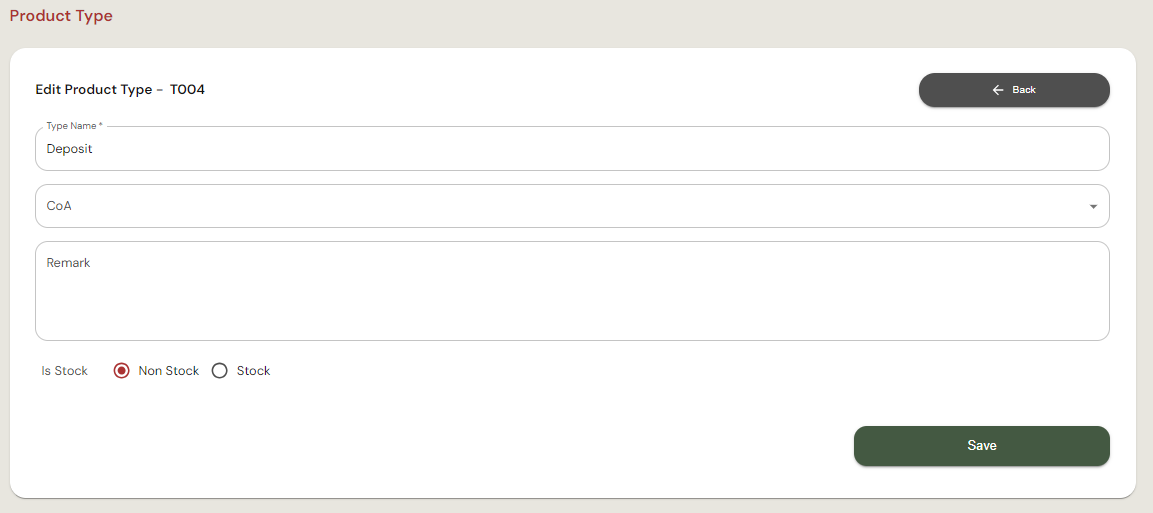Click the Type Name floating label

point(74,126)
